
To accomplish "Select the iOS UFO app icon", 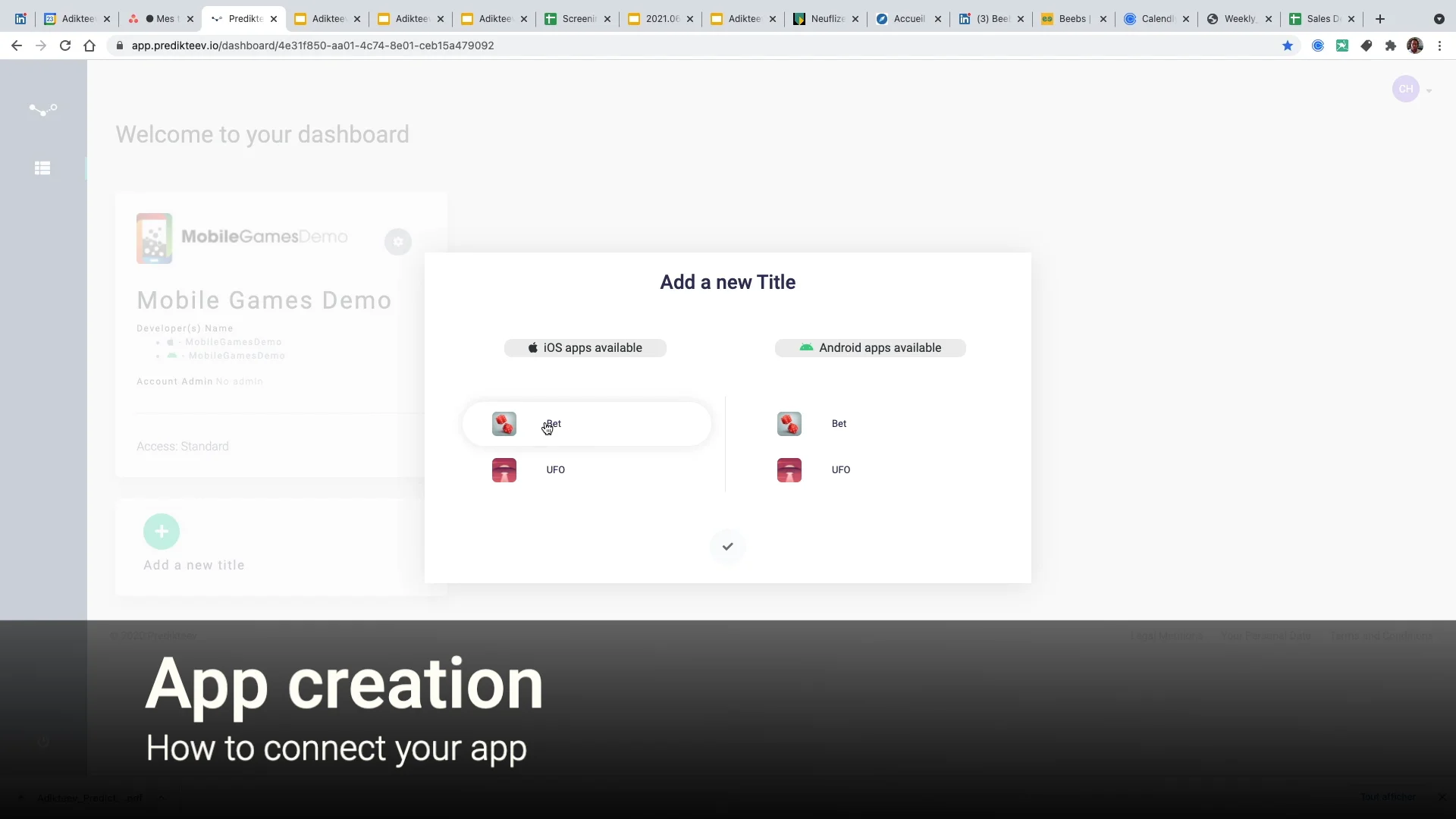I will pos(504,470).
